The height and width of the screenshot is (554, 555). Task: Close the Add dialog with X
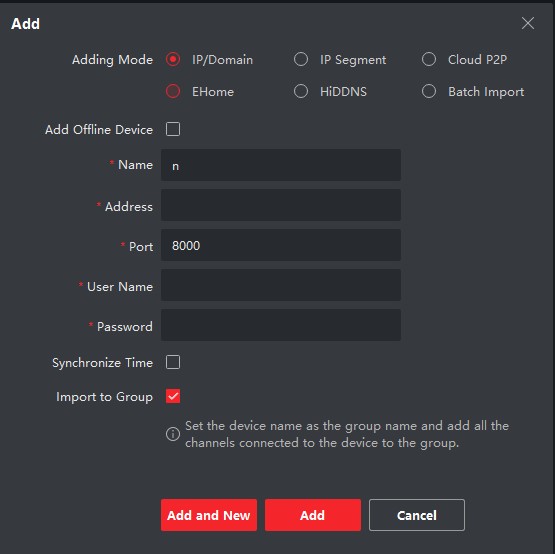528,23
